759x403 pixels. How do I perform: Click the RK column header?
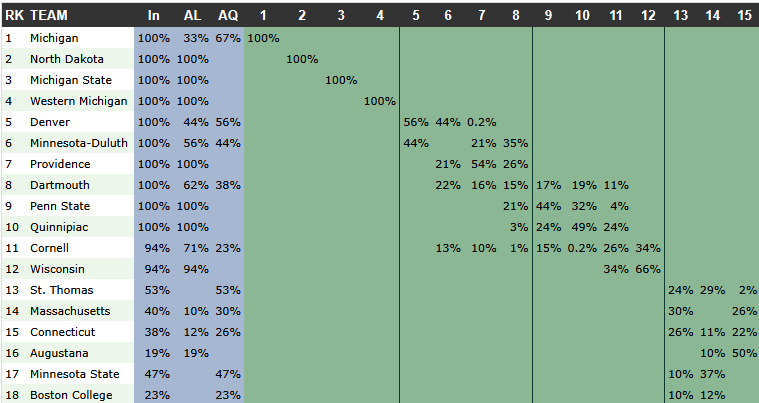(x=14, y=16)
